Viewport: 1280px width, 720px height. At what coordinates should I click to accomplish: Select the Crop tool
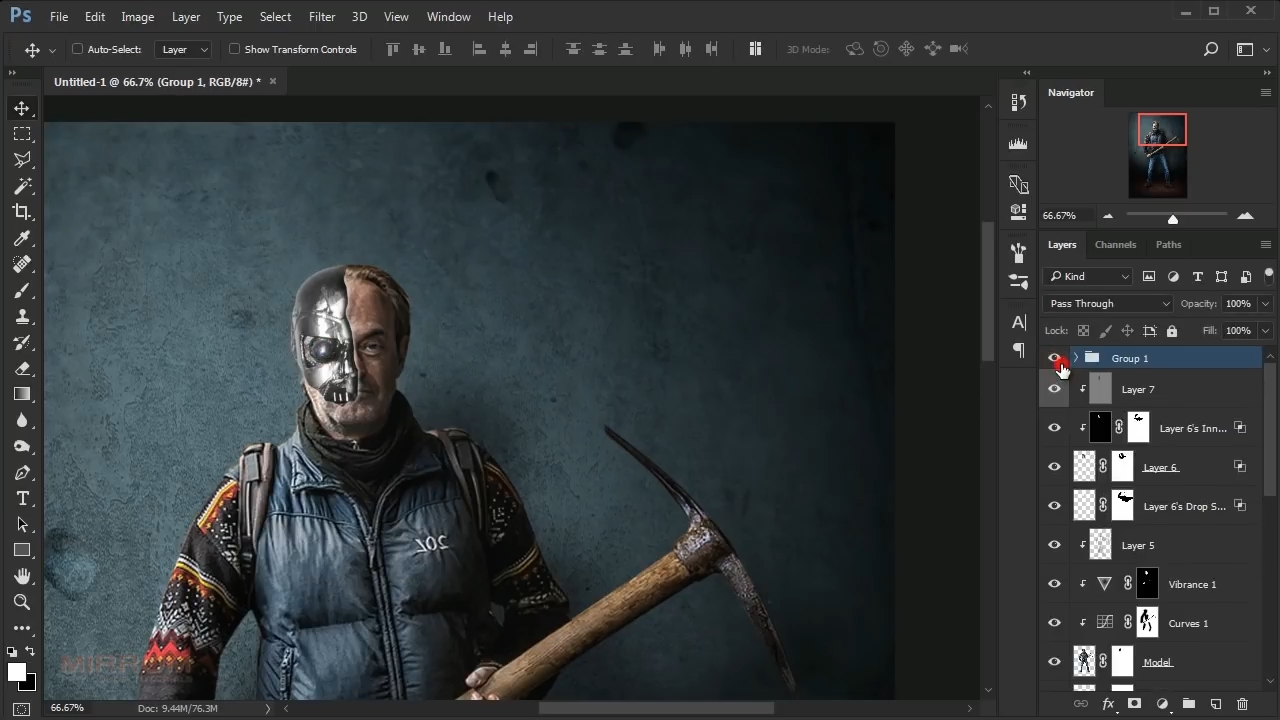click(22, 212)
